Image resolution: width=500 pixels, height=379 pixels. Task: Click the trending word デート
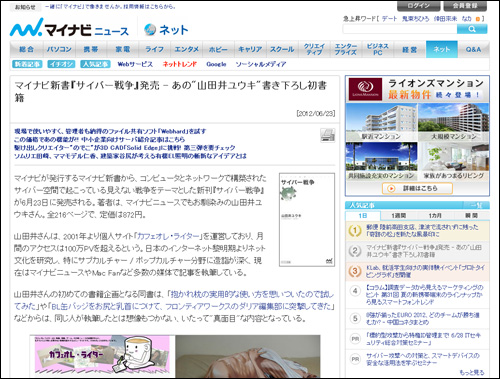tap(389, 19)
